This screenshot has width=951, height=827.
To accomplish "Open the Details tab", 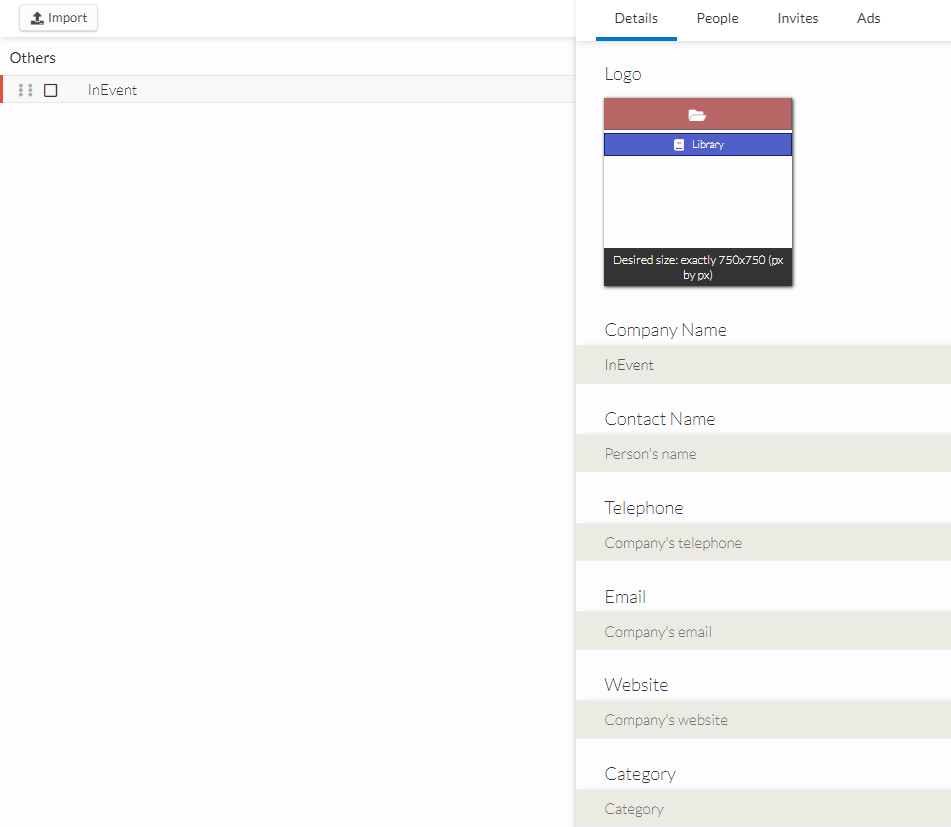I will click(x=636, y=19).
